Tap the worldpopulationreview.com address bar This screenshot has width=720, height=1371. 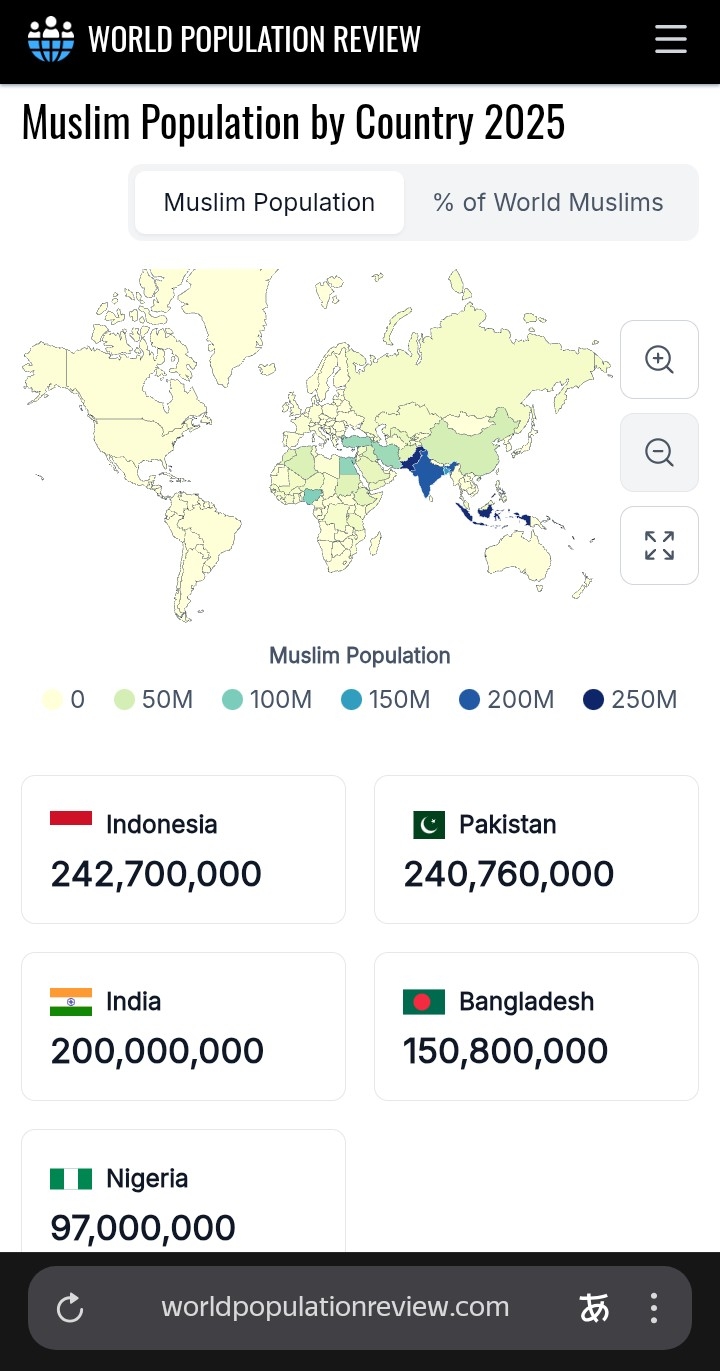(x=335, y=1307)
